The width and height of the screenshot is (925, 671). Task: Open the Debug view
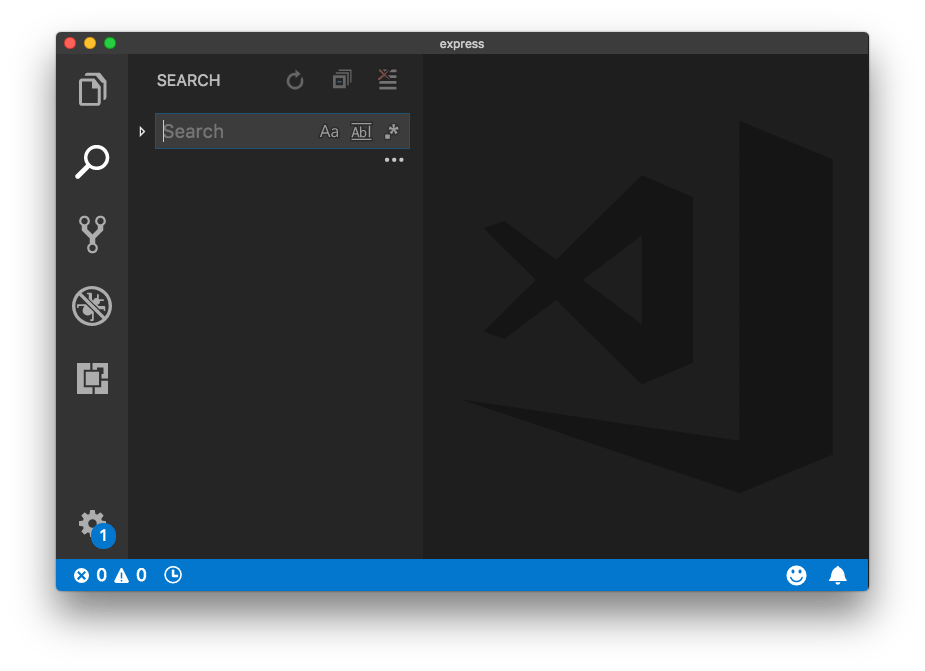pos(92,306)
